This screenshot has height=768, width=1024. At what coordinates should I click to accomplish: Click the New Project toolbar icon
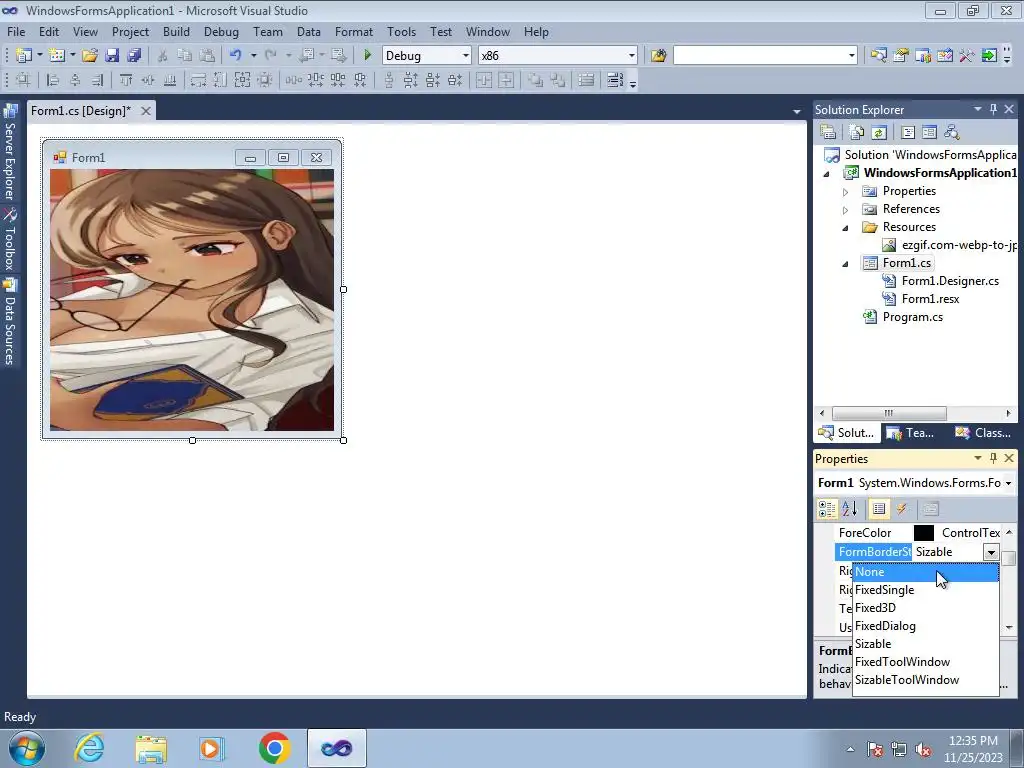point(24,56)
